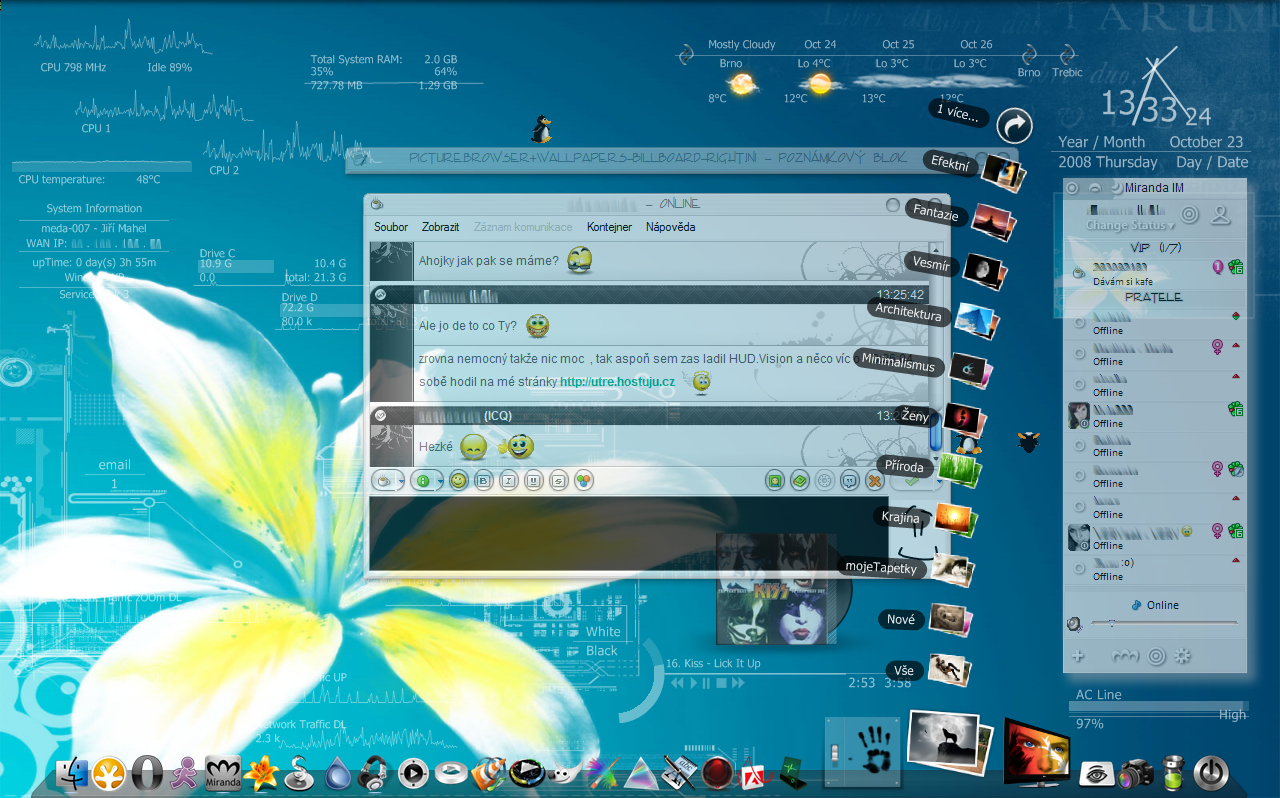Open the font color picker in chat toolbar

pos(584,481)
